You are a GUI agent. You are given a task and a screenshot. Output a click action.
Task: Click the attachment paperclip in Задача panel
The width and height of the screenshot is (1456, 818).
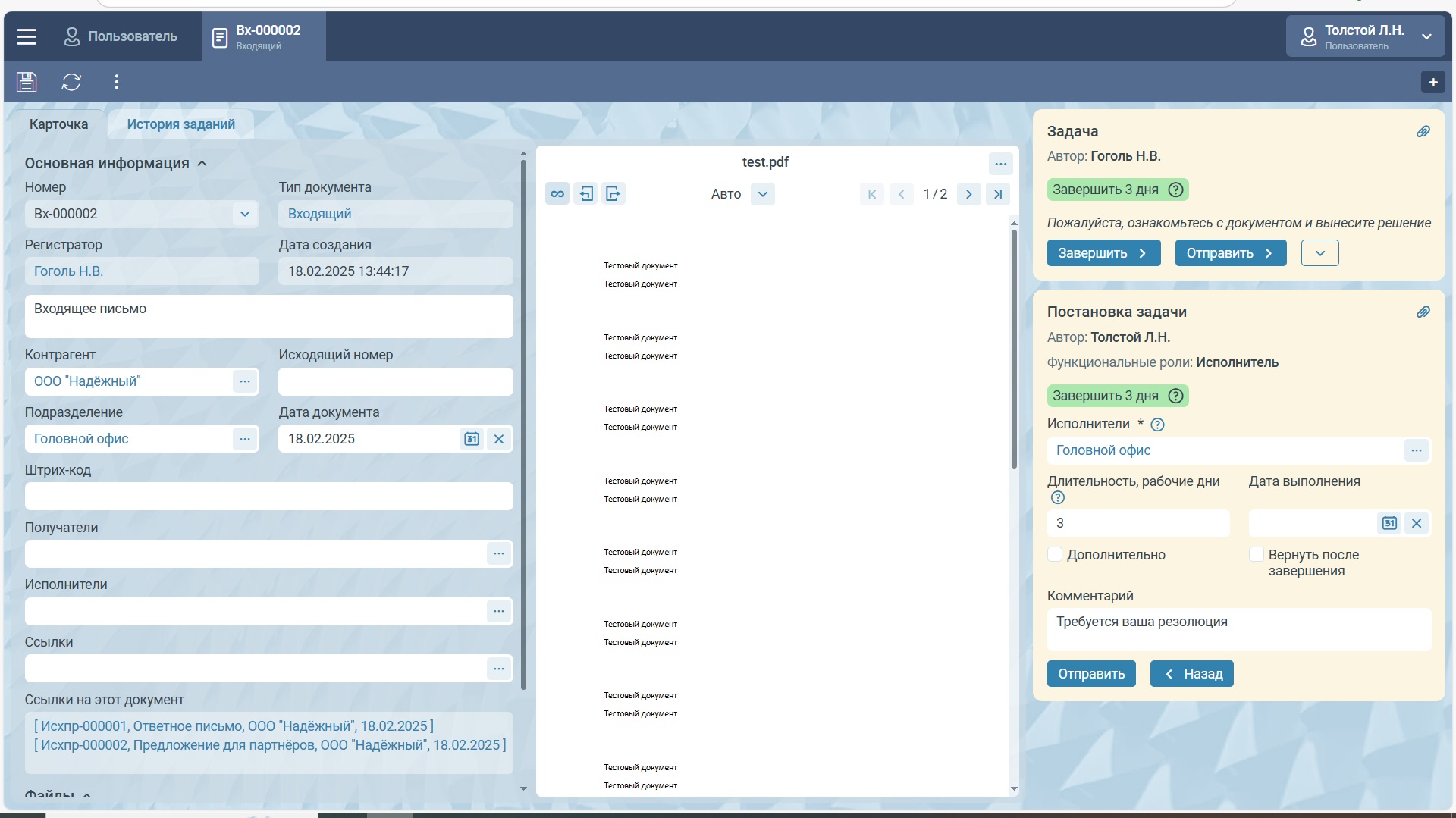click(1423, 132)
